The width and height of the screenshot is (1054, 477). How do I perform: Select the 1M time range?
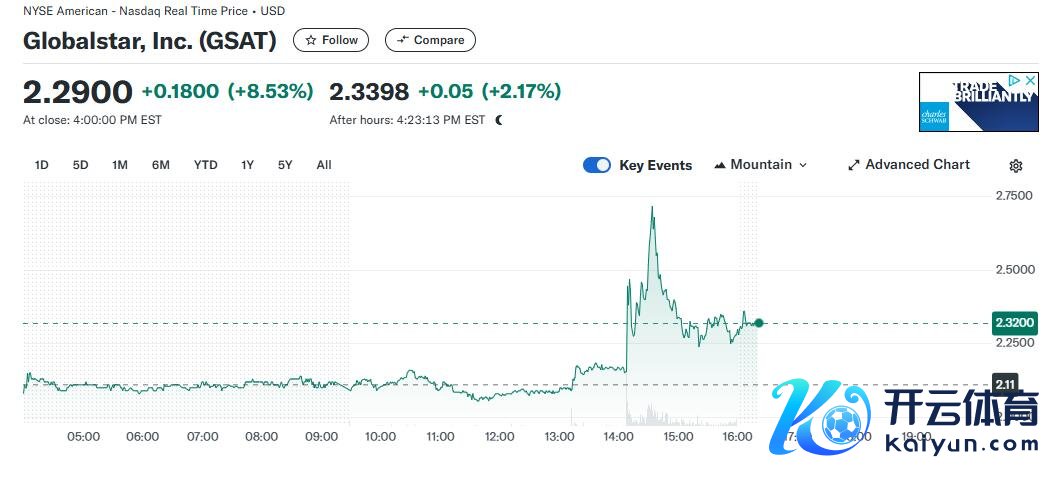[x=120, y=165]
